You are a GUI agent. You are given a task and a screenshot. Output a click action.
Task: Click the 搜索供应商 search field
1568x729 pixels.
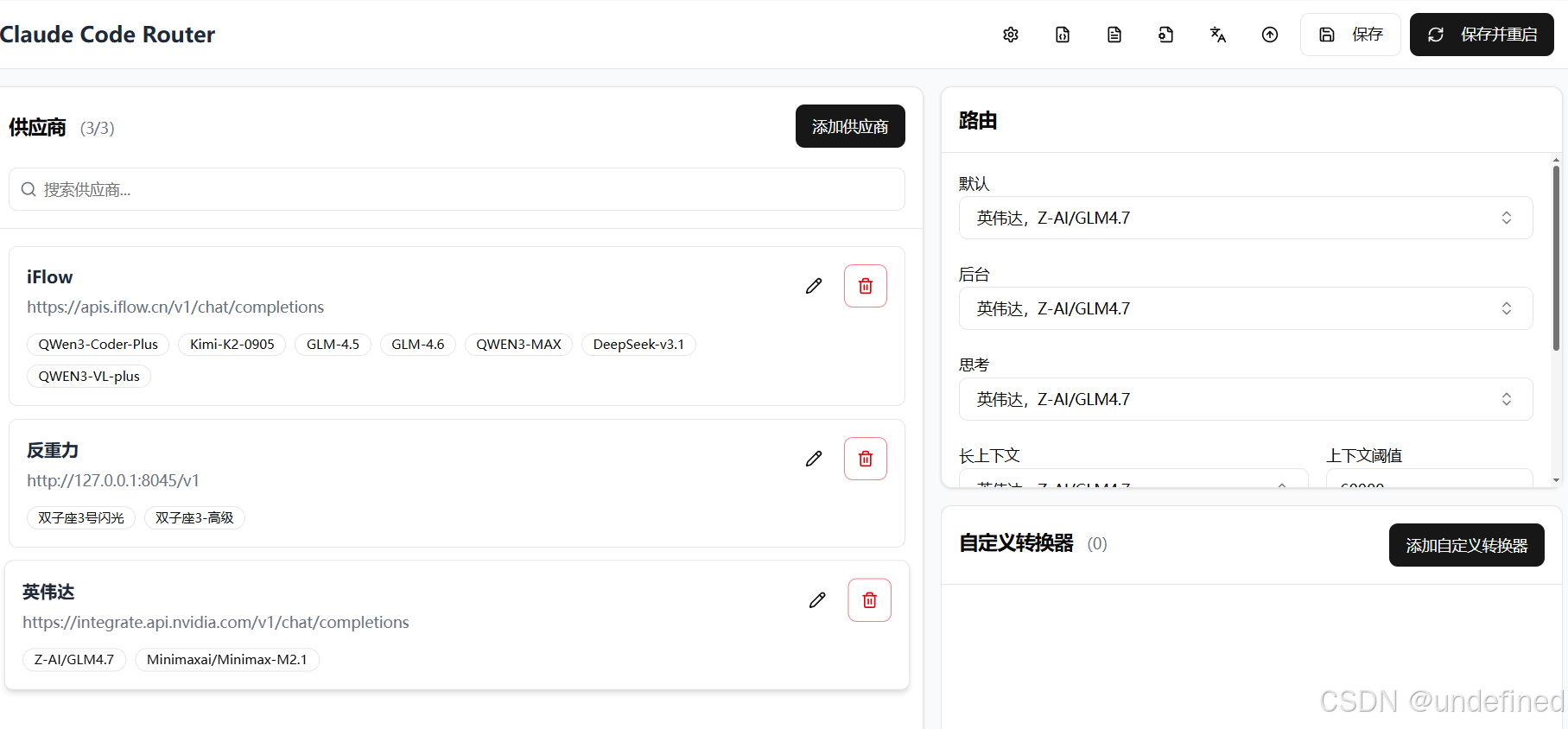tap(457, 189)
